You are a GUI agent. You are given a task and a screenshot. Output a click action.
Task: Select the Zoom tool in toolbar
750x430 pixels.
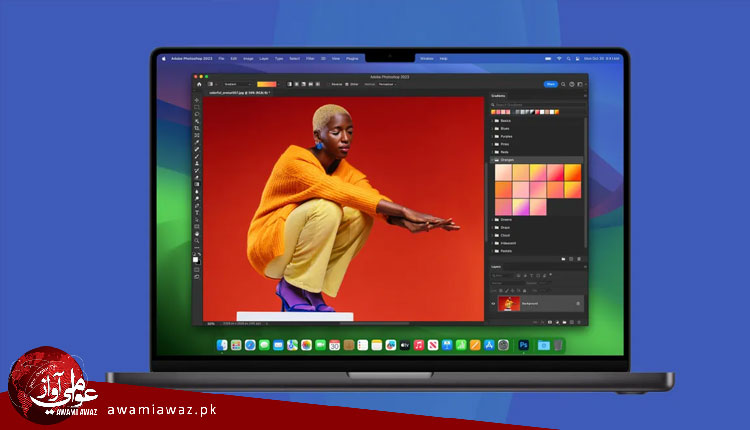click(197, 241)
